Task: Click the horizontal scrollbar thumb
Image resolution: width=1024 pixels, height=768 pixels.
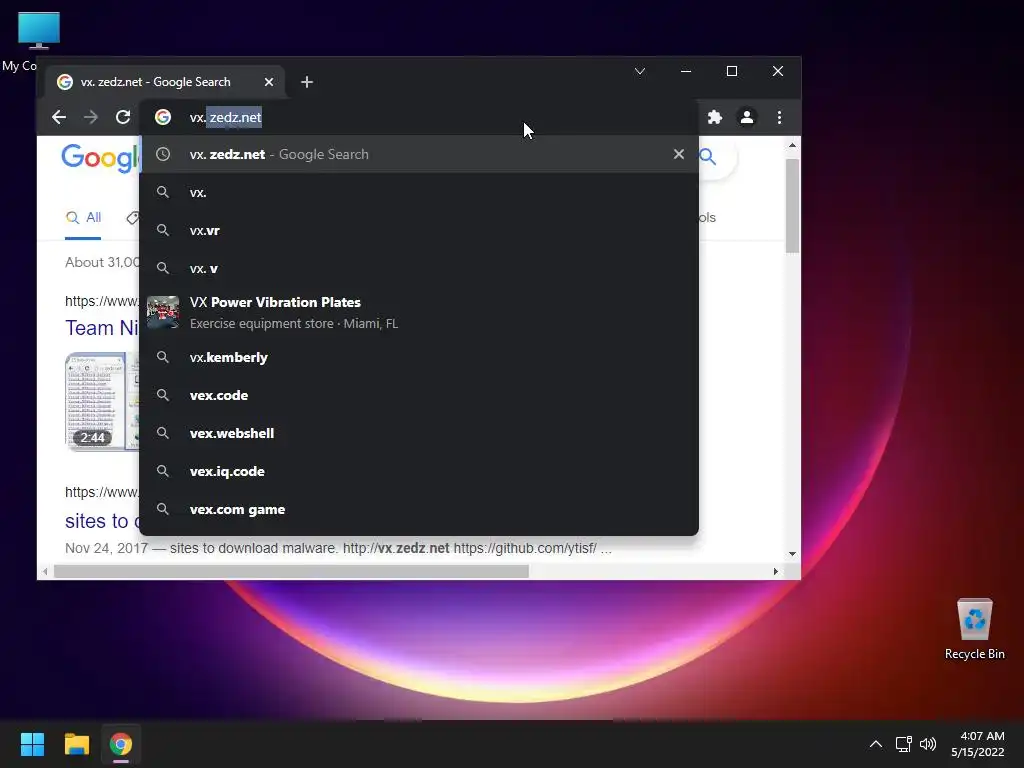Action: 291,571
